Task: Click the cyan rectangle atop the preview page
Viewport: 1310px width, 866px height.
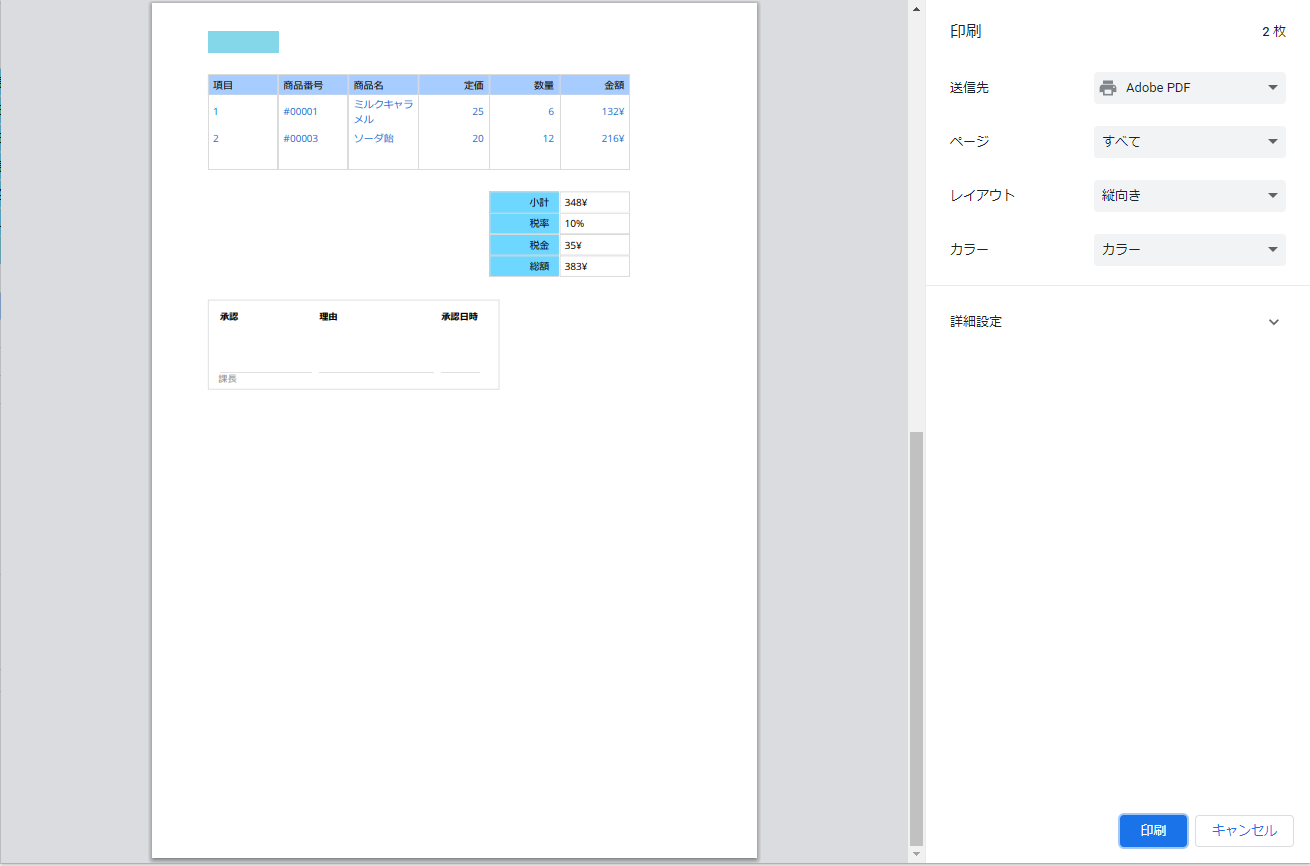Action: [x=243, y=42]
